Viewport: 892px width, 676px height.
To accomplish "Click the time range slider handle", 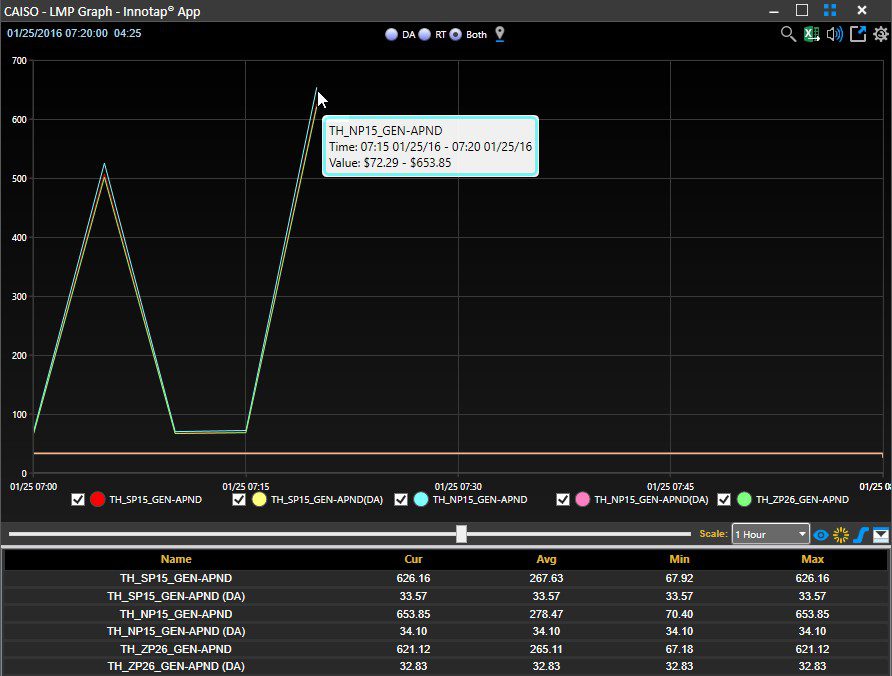I will click(x=461, y=534).
